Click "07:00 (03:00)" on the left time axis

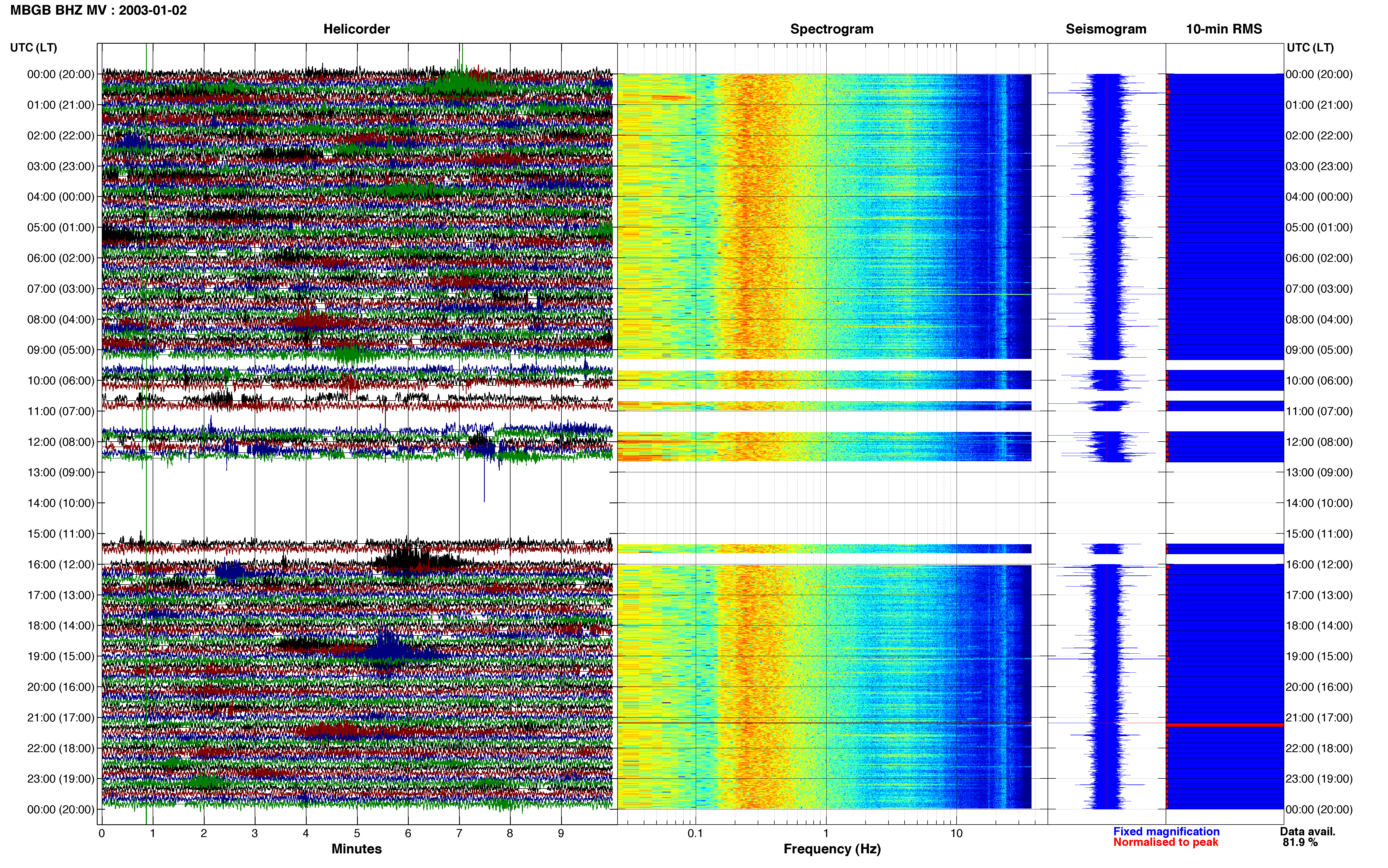(61, 289)
